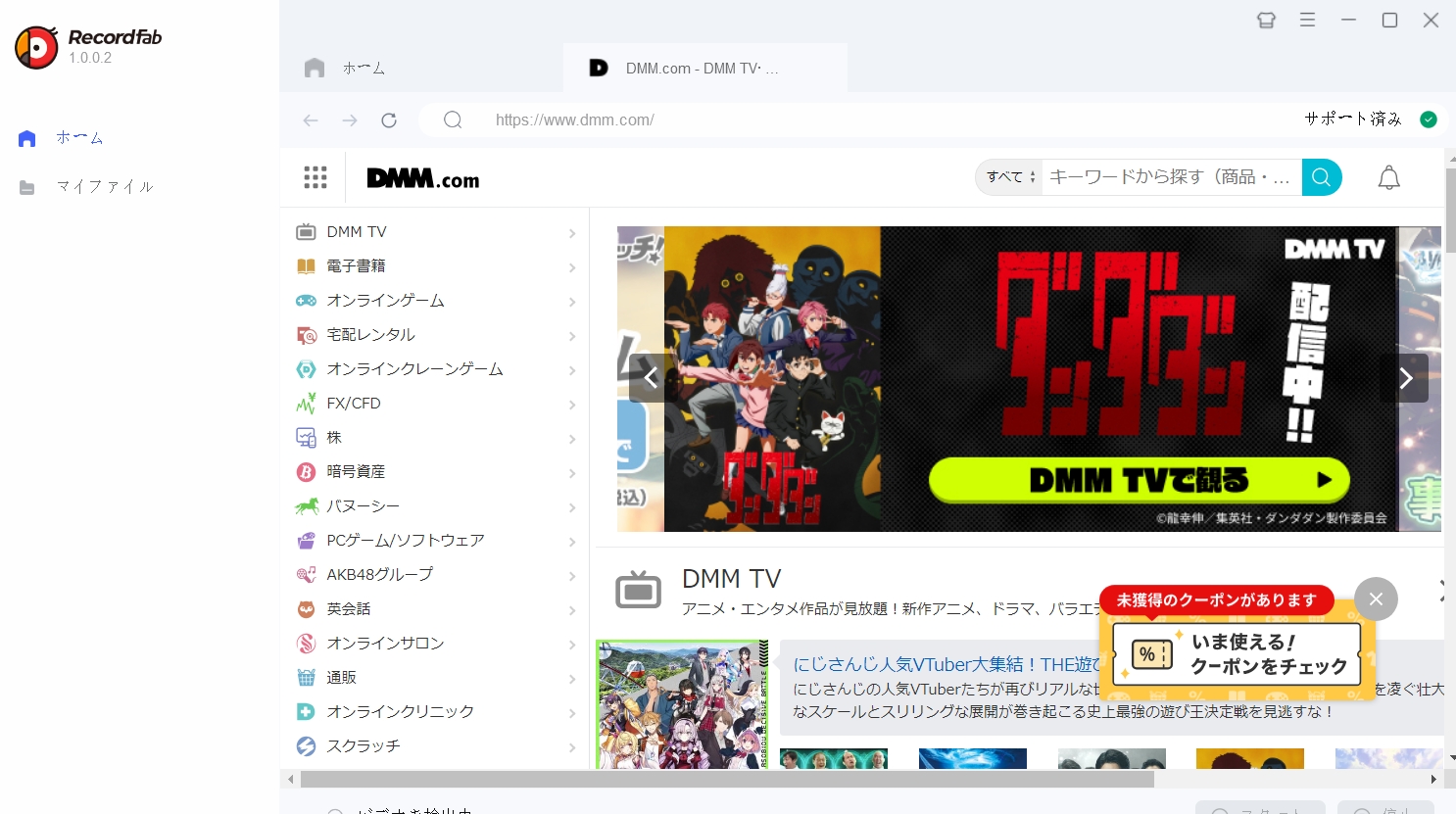The width and height of the screenshot is (1456, 814).
Task: Open the DMM TV section heading
Action: point(731,579)
